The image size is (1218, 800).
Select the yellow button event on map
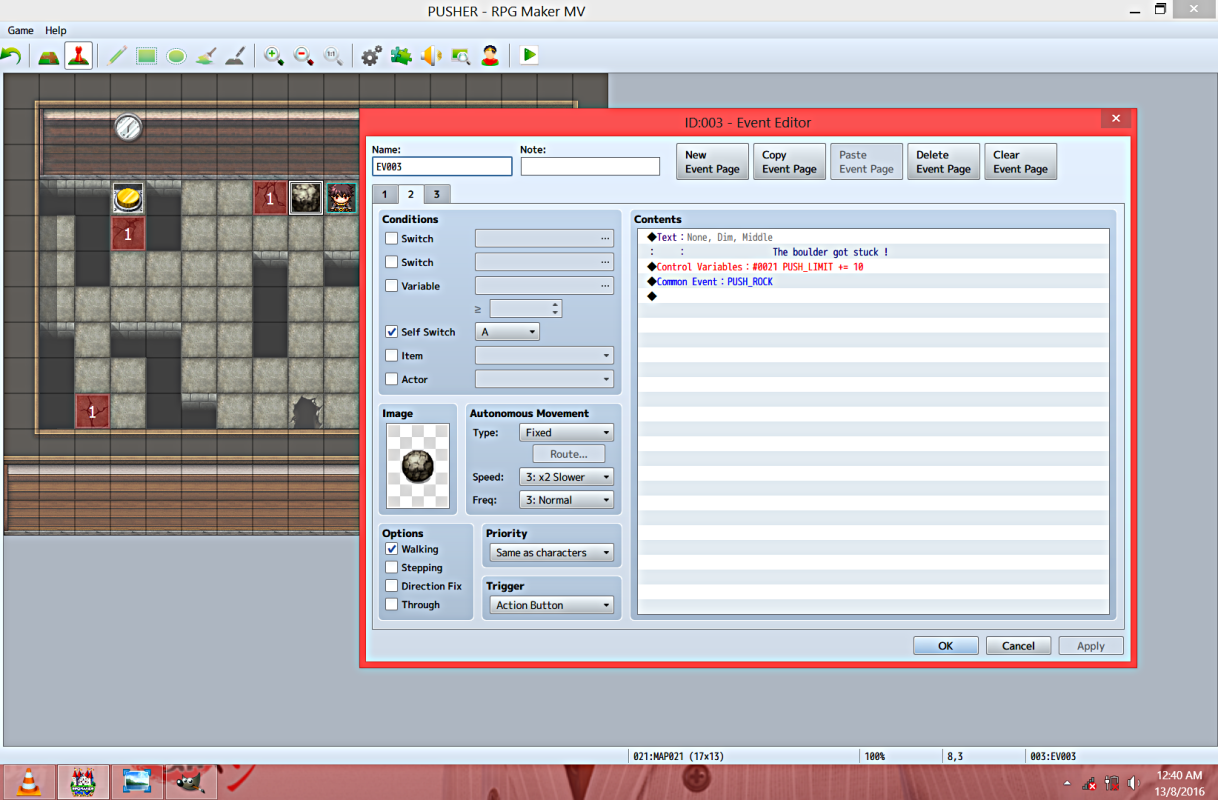point(128,198)
